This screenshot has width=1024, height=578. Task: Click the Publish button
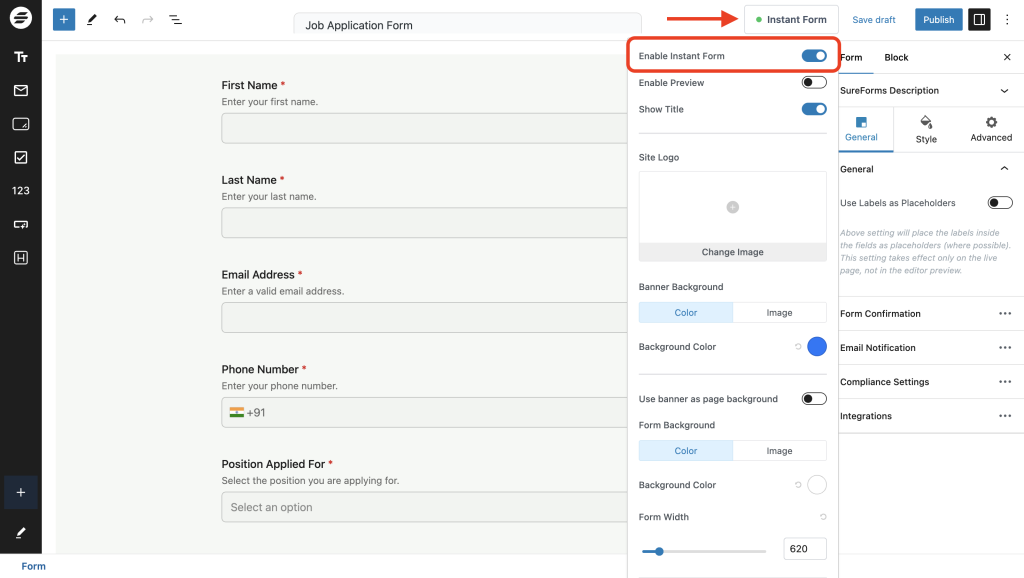point(938,19)
